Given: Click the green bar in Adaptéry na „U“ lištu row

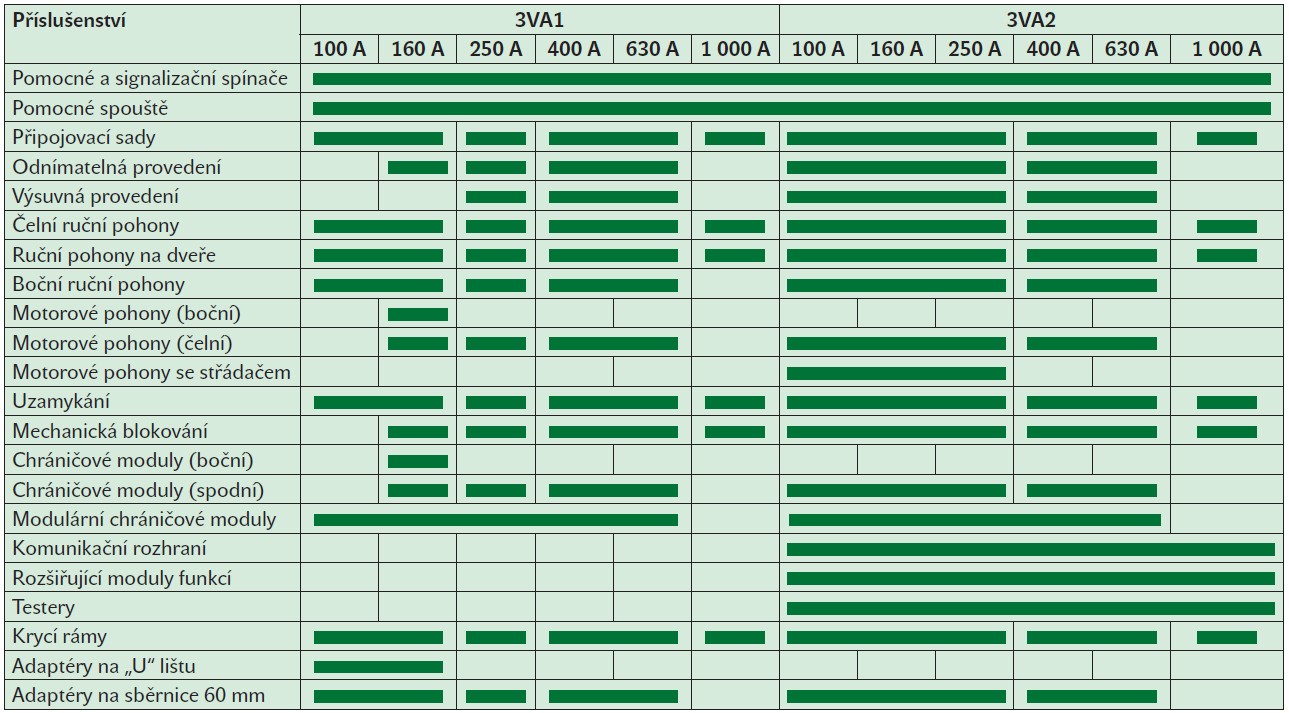Looking at the screenshot, I should tap(378, 667).
